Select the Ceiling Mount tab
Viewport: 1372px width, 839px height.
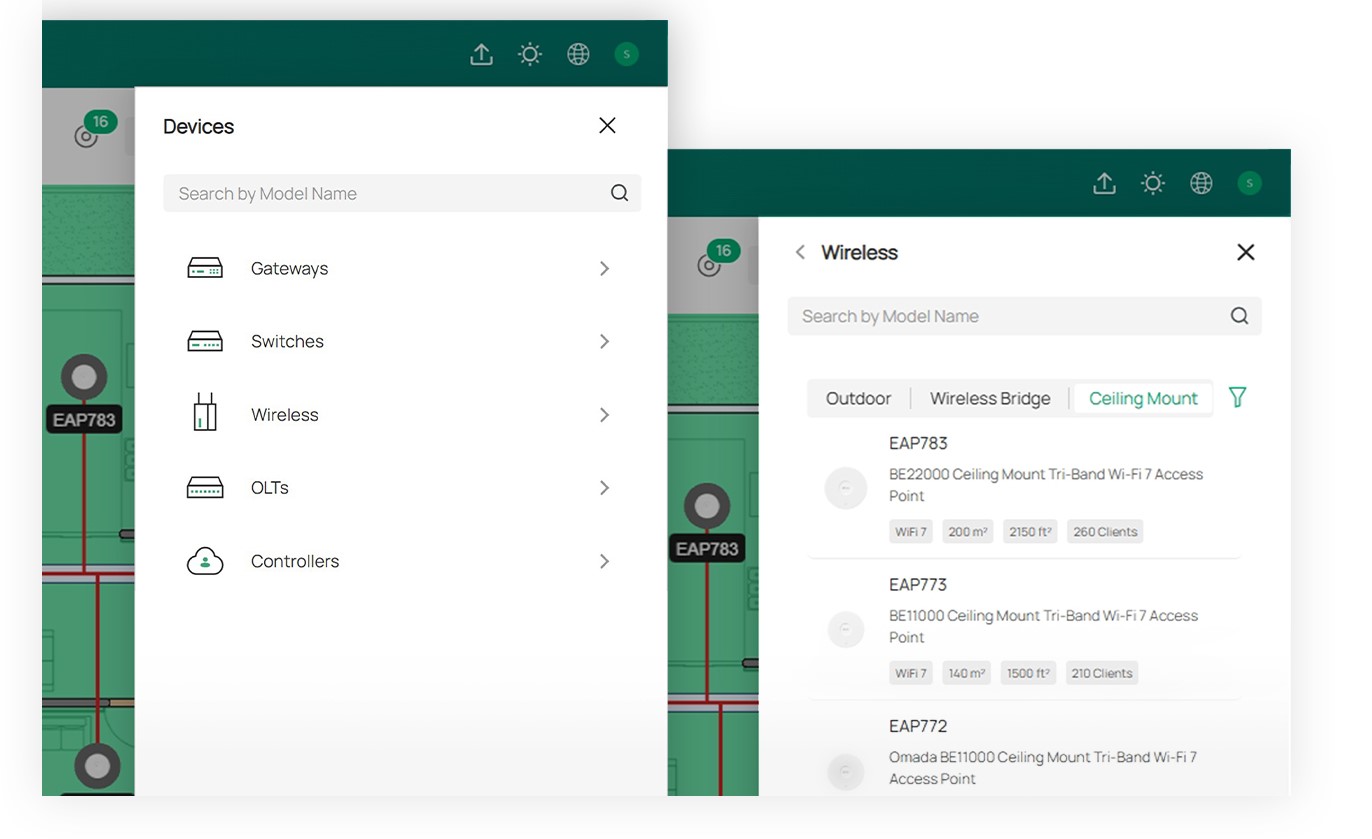(x=1142, y=399)
